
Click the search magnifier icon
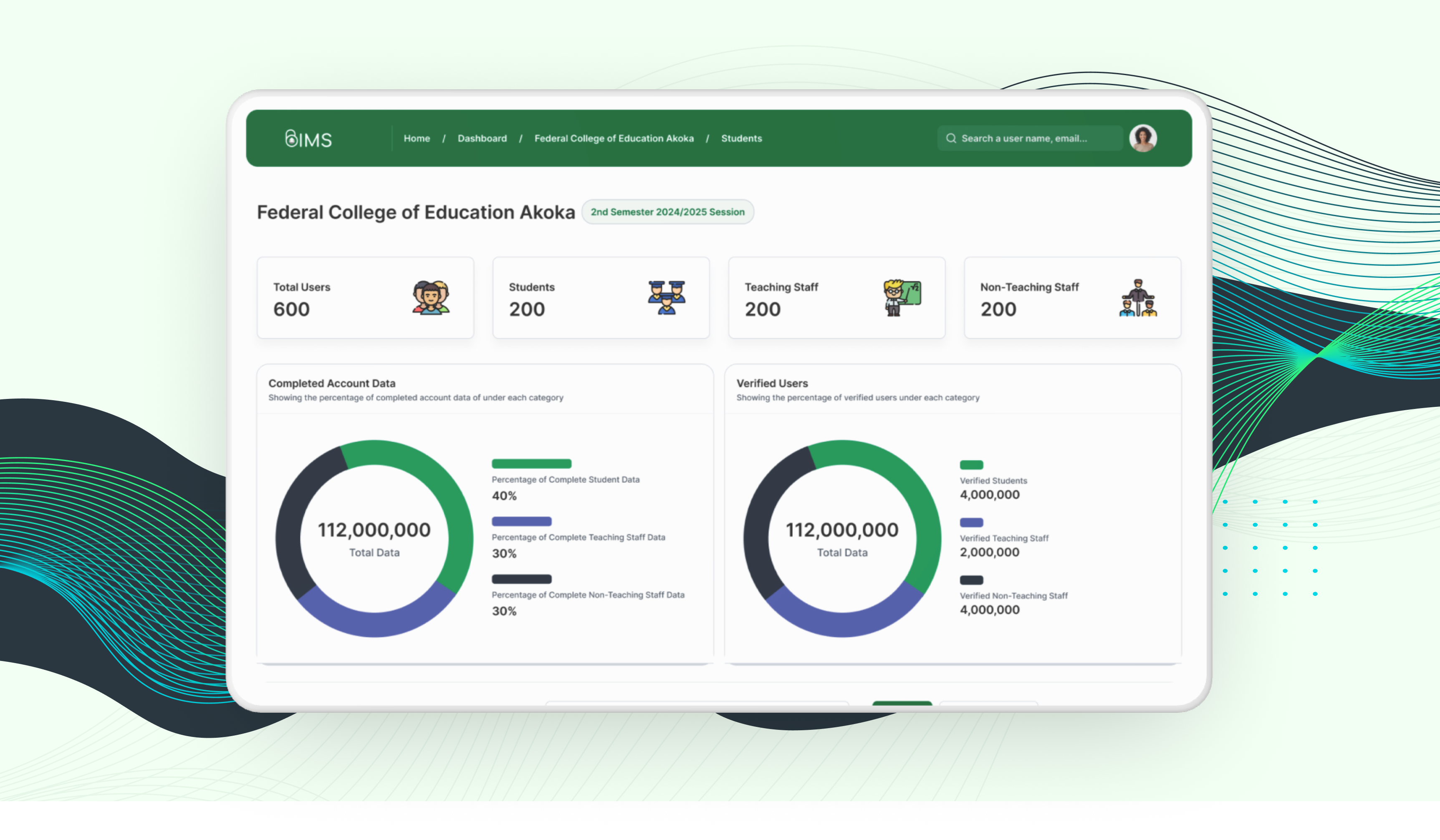(951, 138)
